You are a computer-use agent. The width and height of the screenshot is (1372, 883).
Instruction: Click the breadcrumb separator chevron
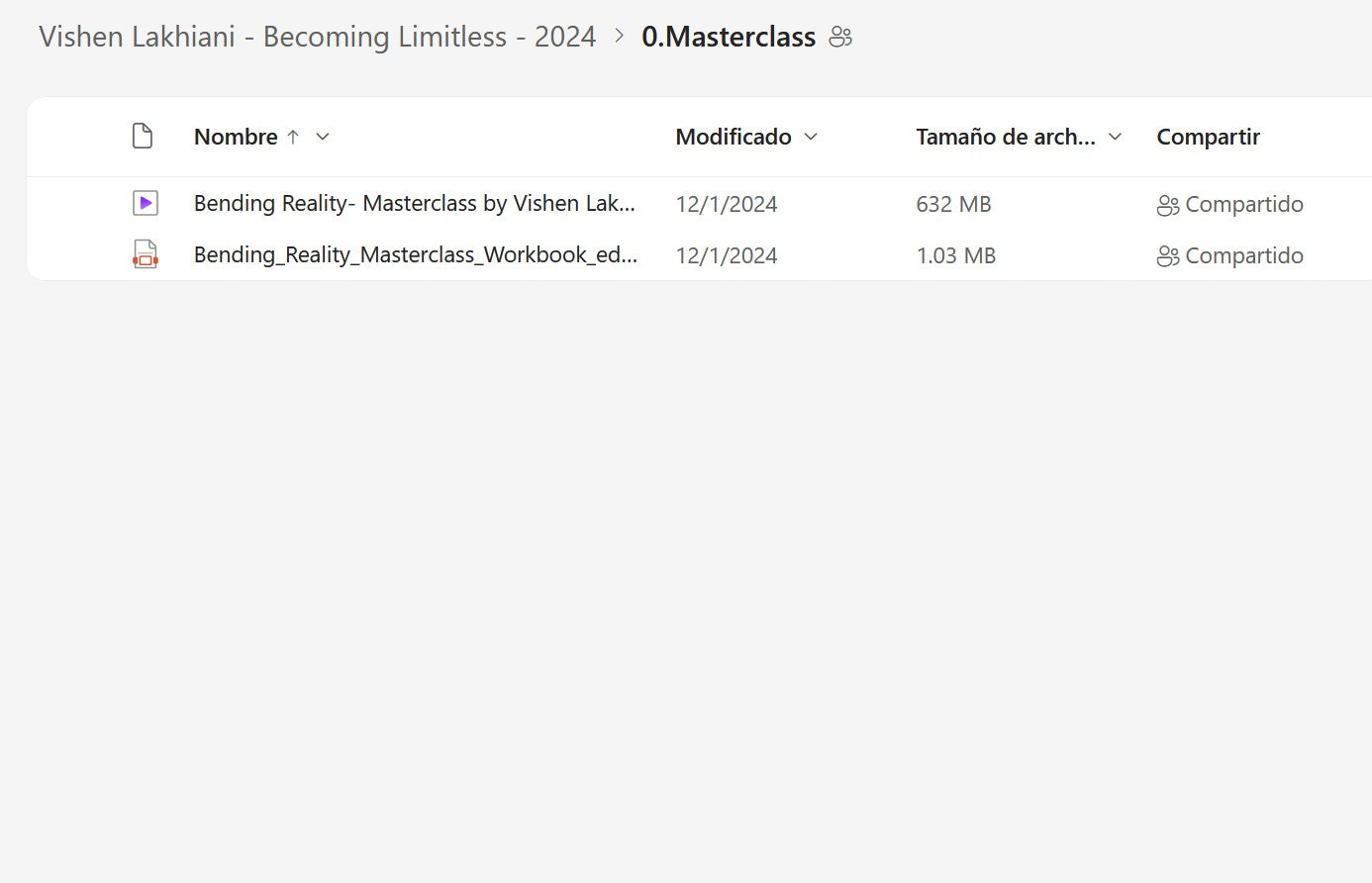coord(620,37)
